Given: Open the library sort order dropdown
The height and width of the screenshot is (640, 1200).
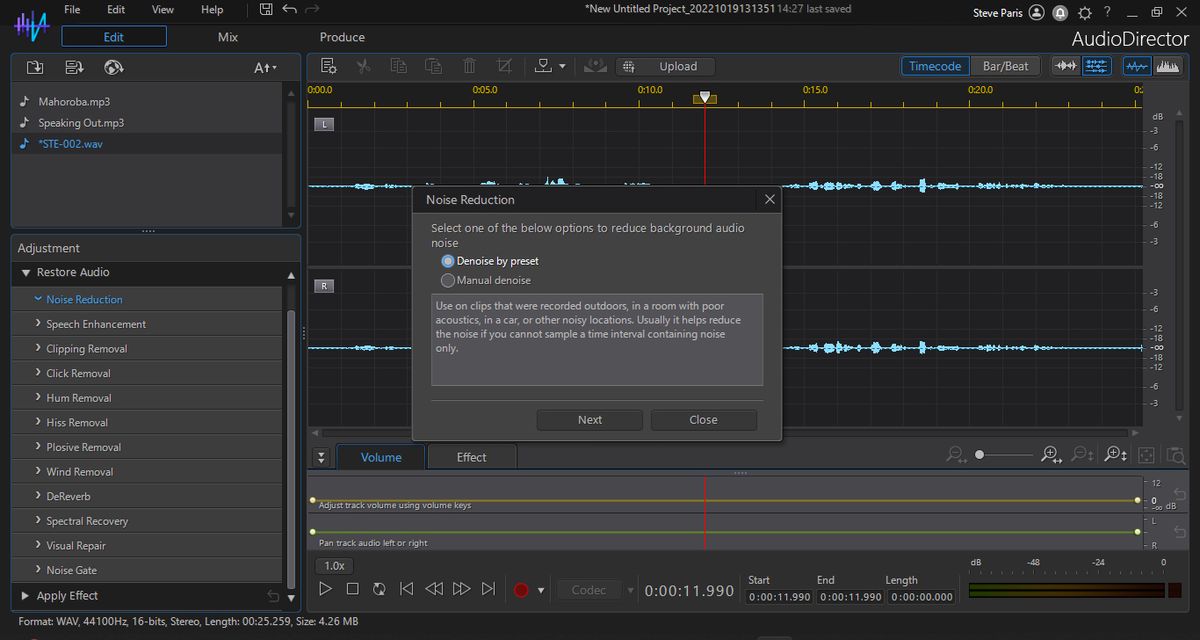Looking at the screenshot, I should 265,68.
